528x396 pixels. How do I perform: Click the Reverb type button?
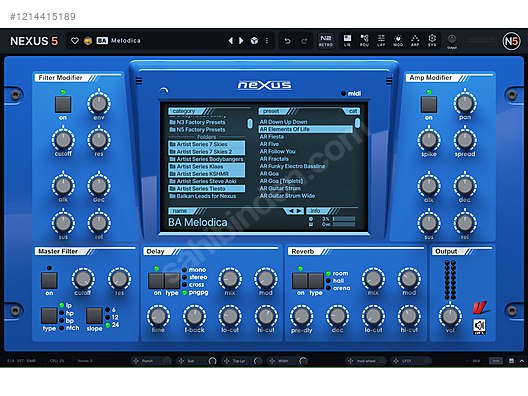316,281
